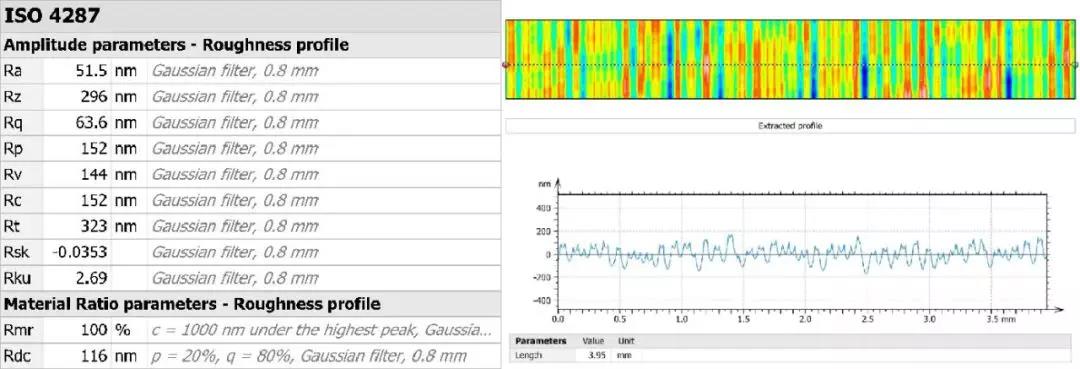Click the Rc value 152

coord(94,200)
